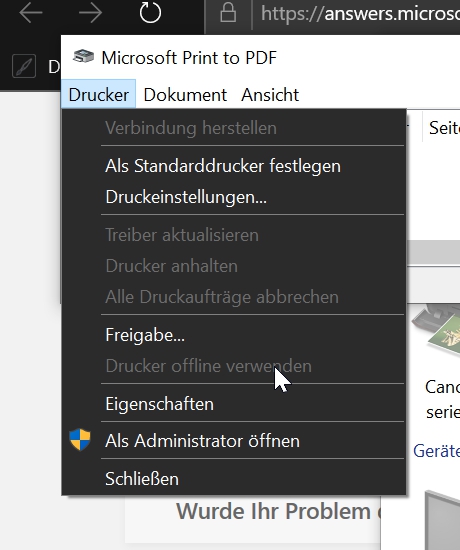The height and width of the screenshot is (550, 460).
Task: Reload the page with the refresh icon
Action: pos(150,13)
